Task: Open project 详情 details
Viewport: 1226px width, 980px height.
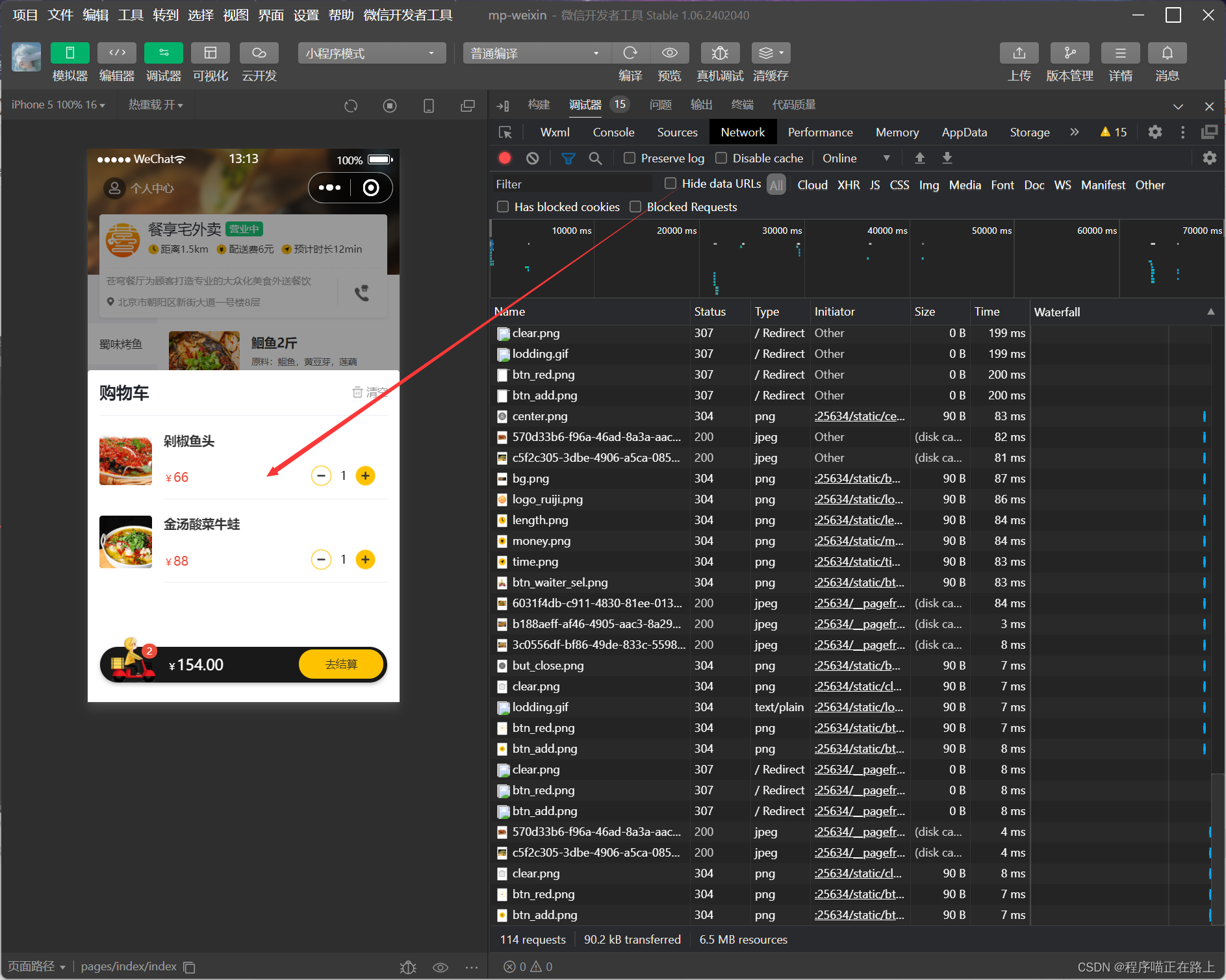Action: coord(1121,53)
